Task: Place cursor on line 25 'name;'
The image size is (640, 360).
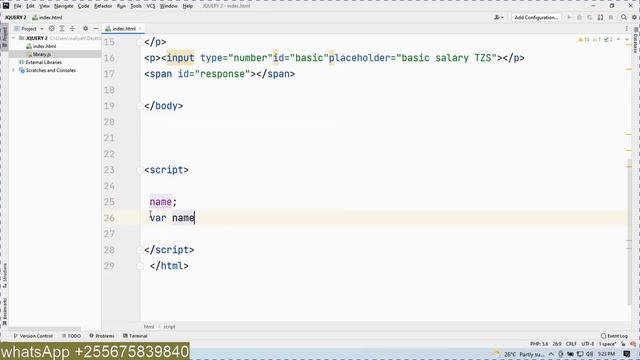Action: pyautogui.click(x=163, y=202)
